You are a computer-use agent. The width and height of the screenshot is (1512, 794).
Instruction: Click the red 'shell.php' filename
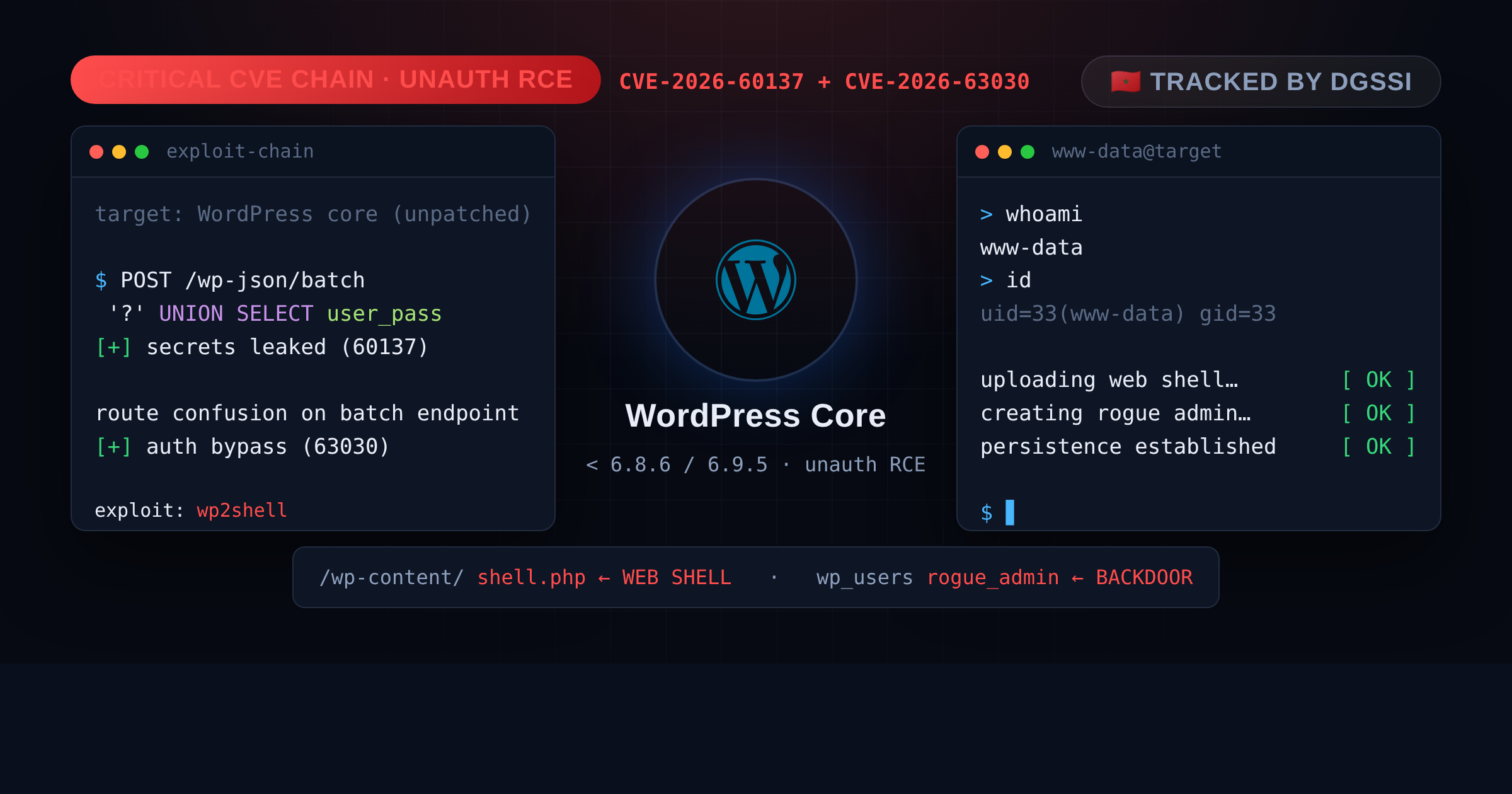[x=531, y=578]
